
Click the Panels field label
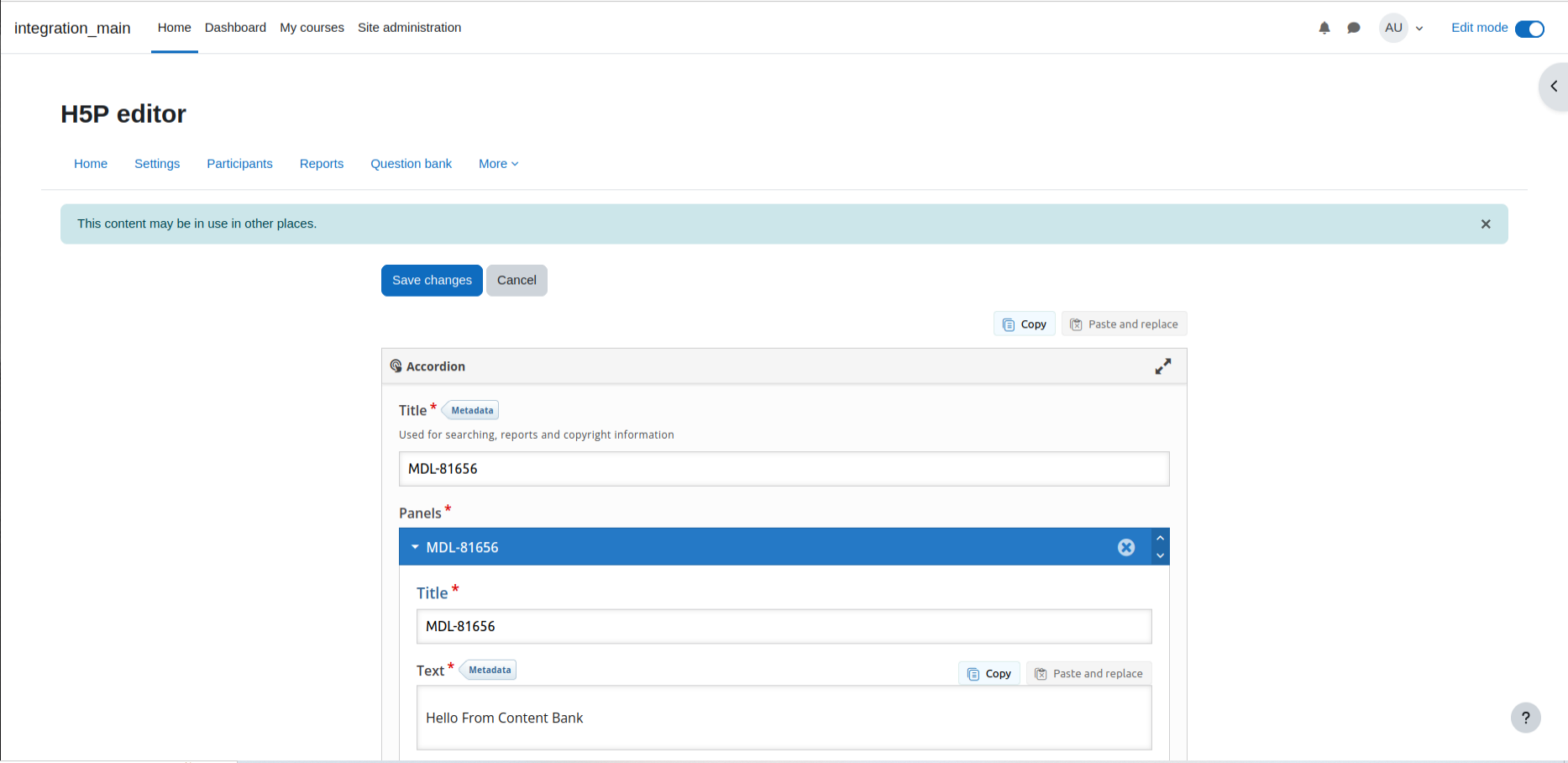coord(420,513)
